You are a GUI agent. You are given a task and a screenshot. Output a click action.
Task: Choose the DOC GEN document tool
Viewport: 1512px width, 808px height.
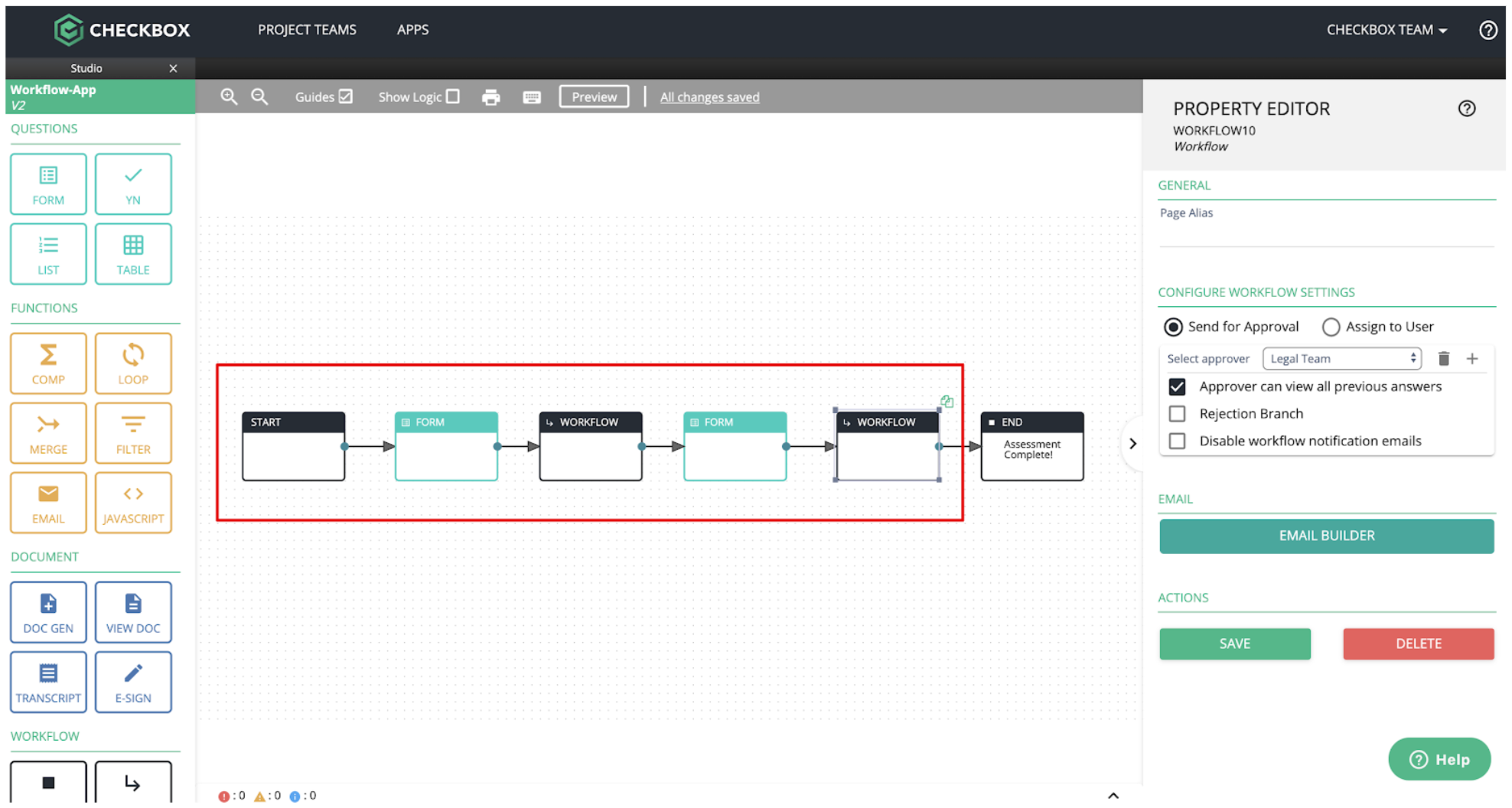(48, 612)
